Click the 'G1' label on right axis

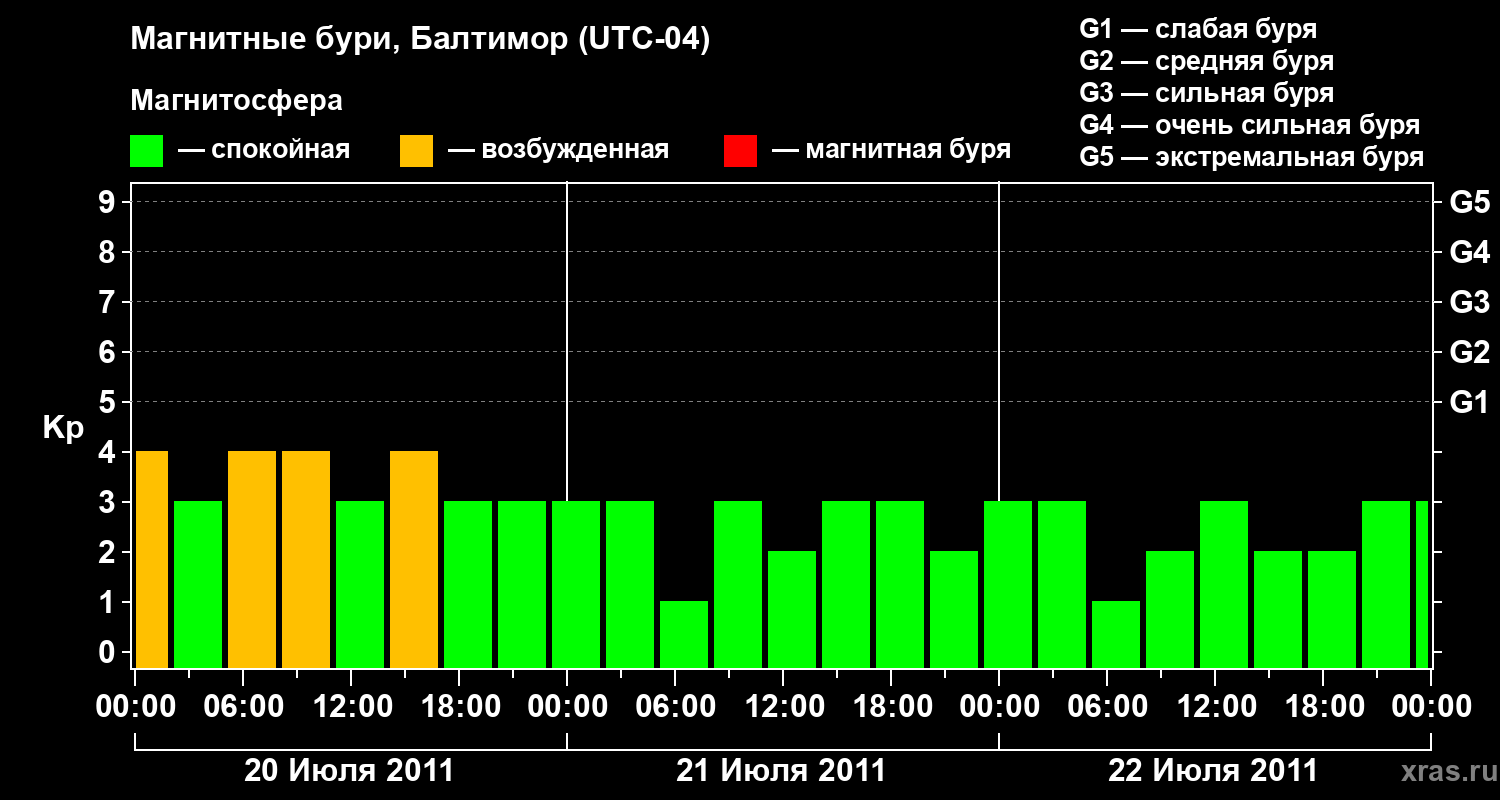(1469, 402)
